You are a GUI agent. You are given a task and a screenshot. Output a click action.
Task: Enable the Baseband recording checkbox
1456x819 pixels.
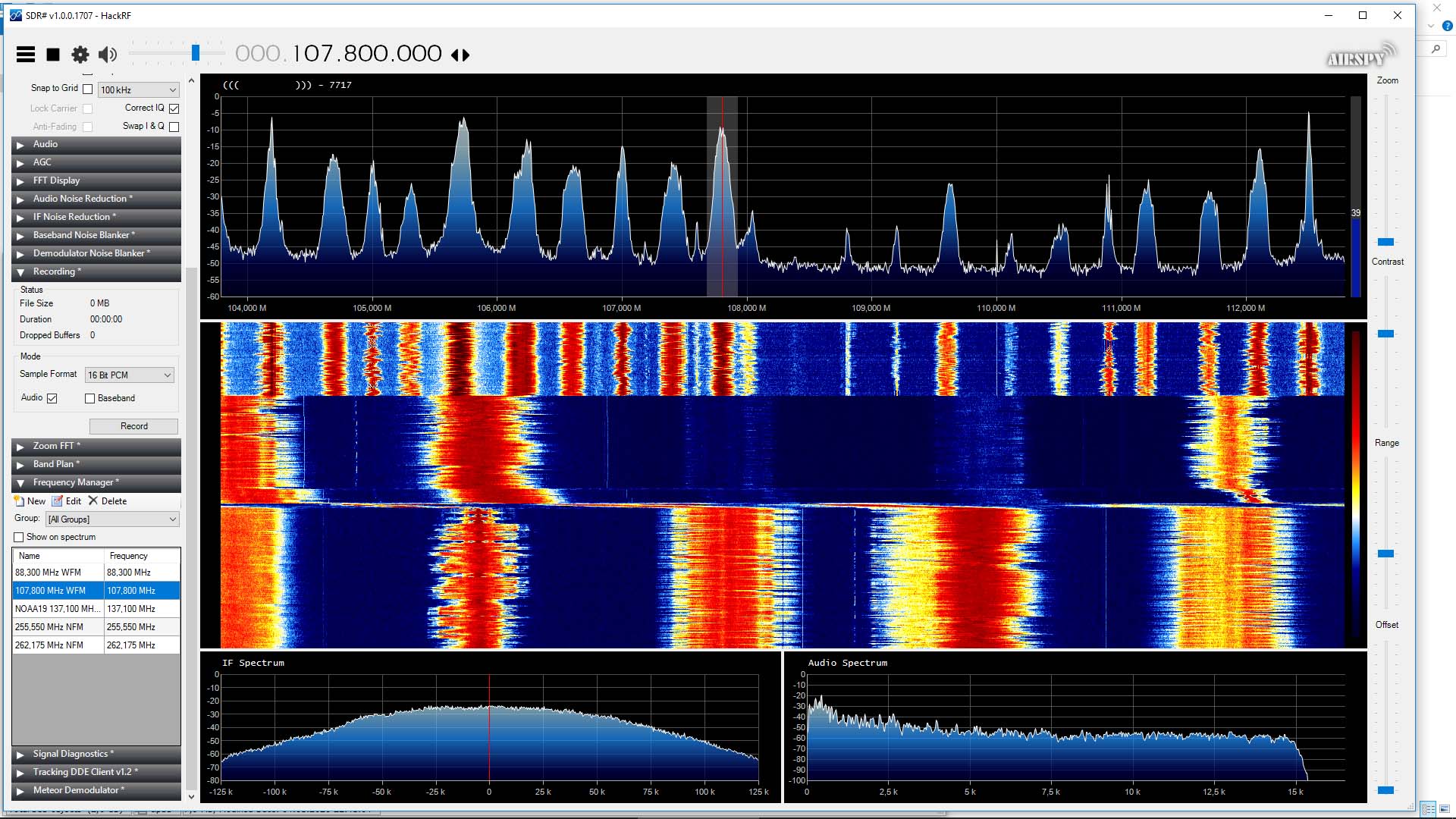click(x=89, y=398)
